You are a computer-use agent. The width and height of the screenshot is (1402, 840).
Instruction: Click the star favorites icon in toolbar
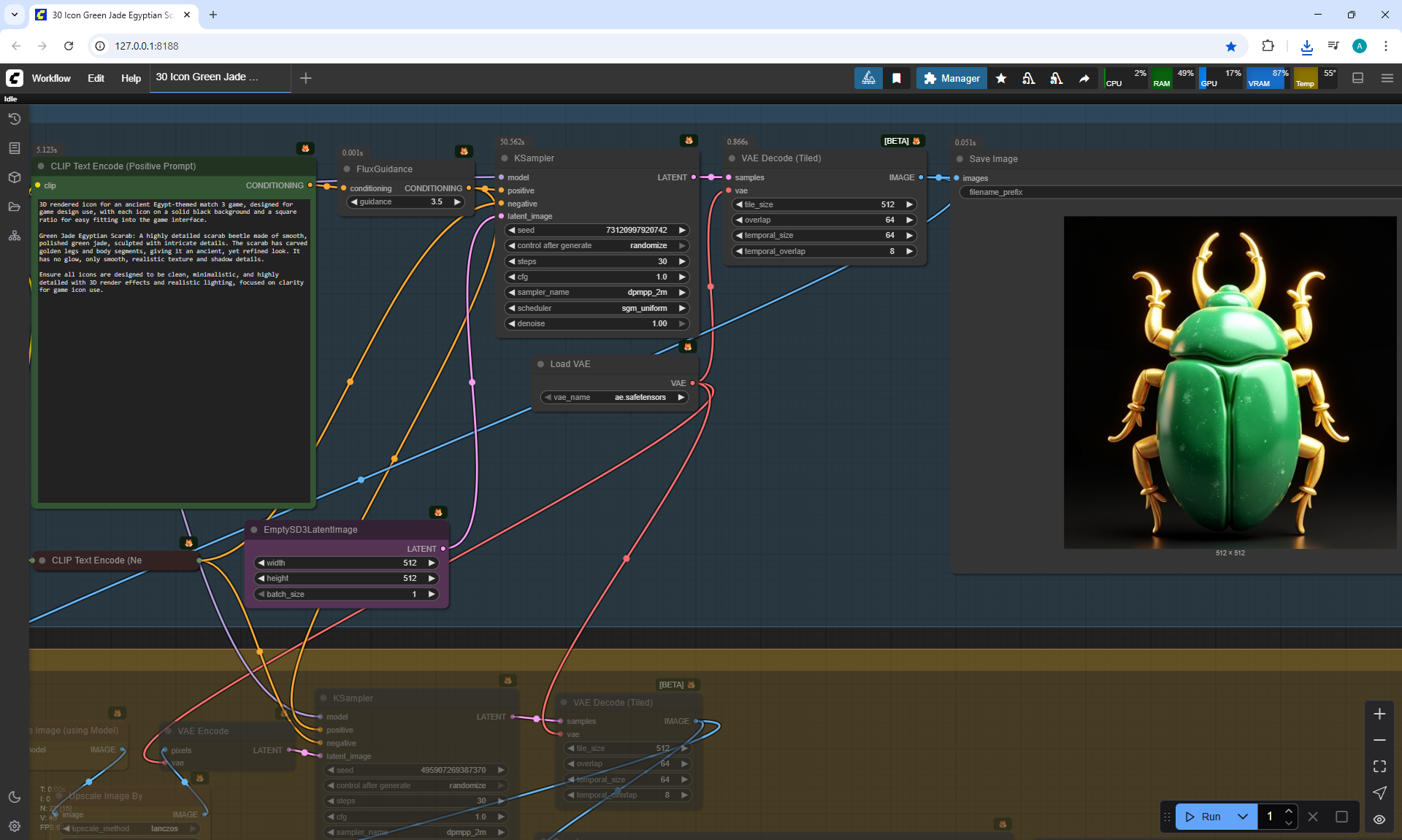pyautogui.click(x=1001, y=78)
